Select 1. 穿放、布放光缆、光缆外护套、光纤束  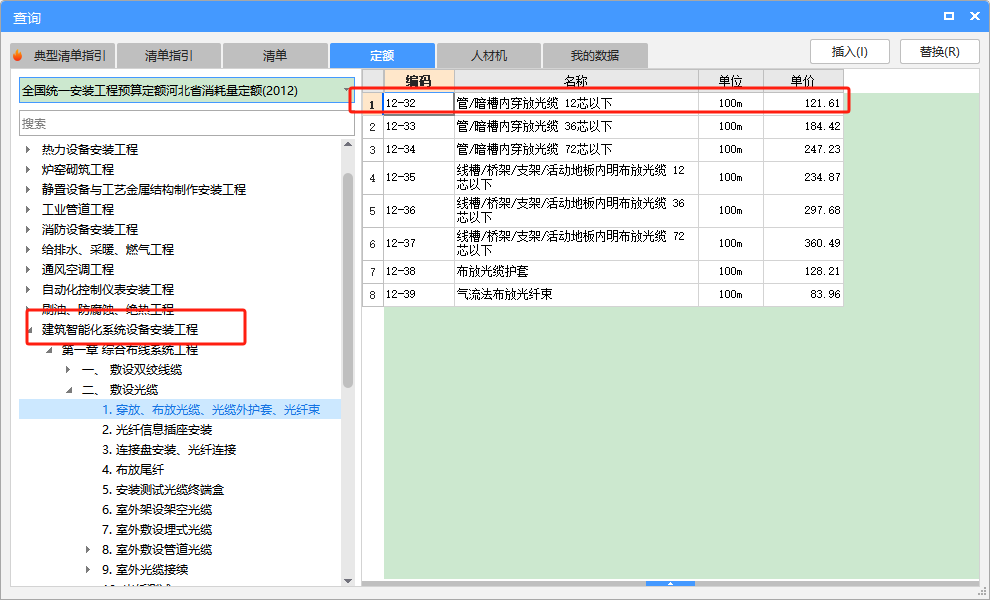[x=211, y=410]
